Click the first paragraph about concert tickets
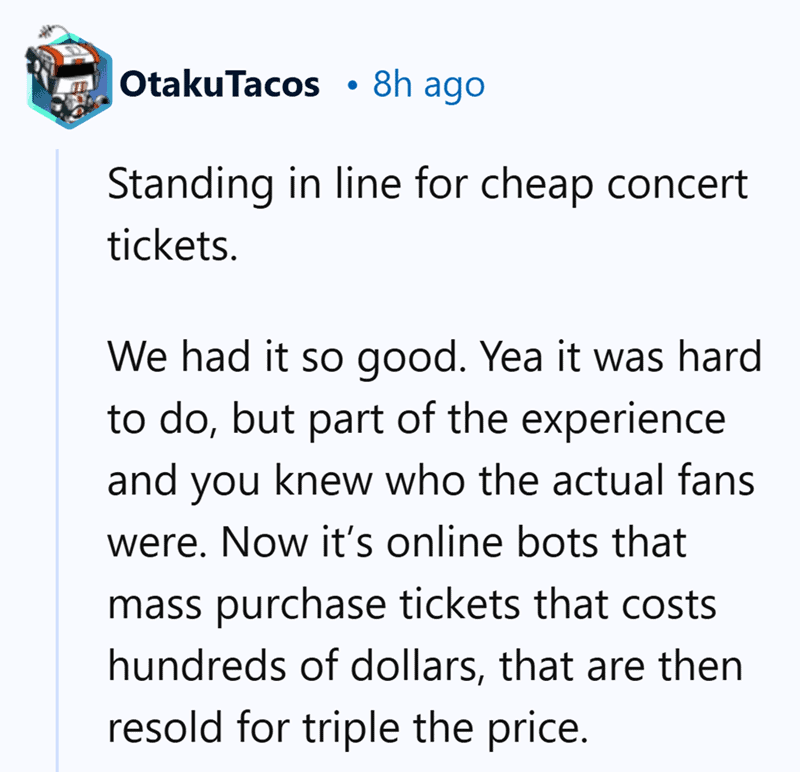Viewport: 800px width, 772px height. [428, 215]
